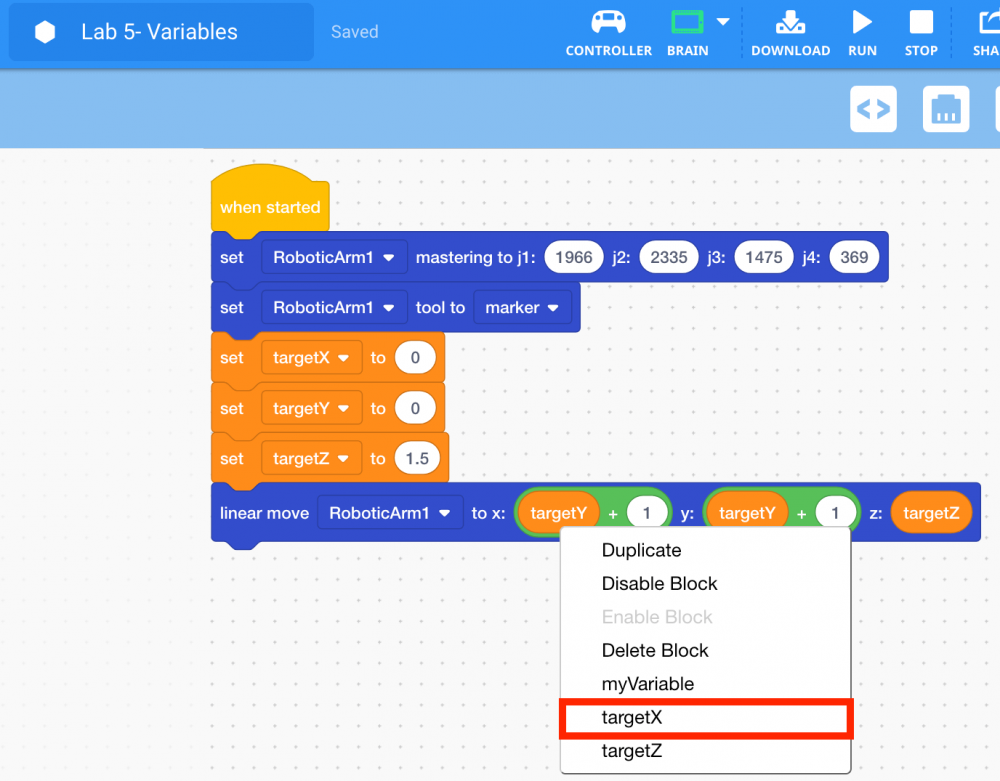Expand the Brain dropdown arrow
The image size is (1000, 781).
[x=722, y=22]
